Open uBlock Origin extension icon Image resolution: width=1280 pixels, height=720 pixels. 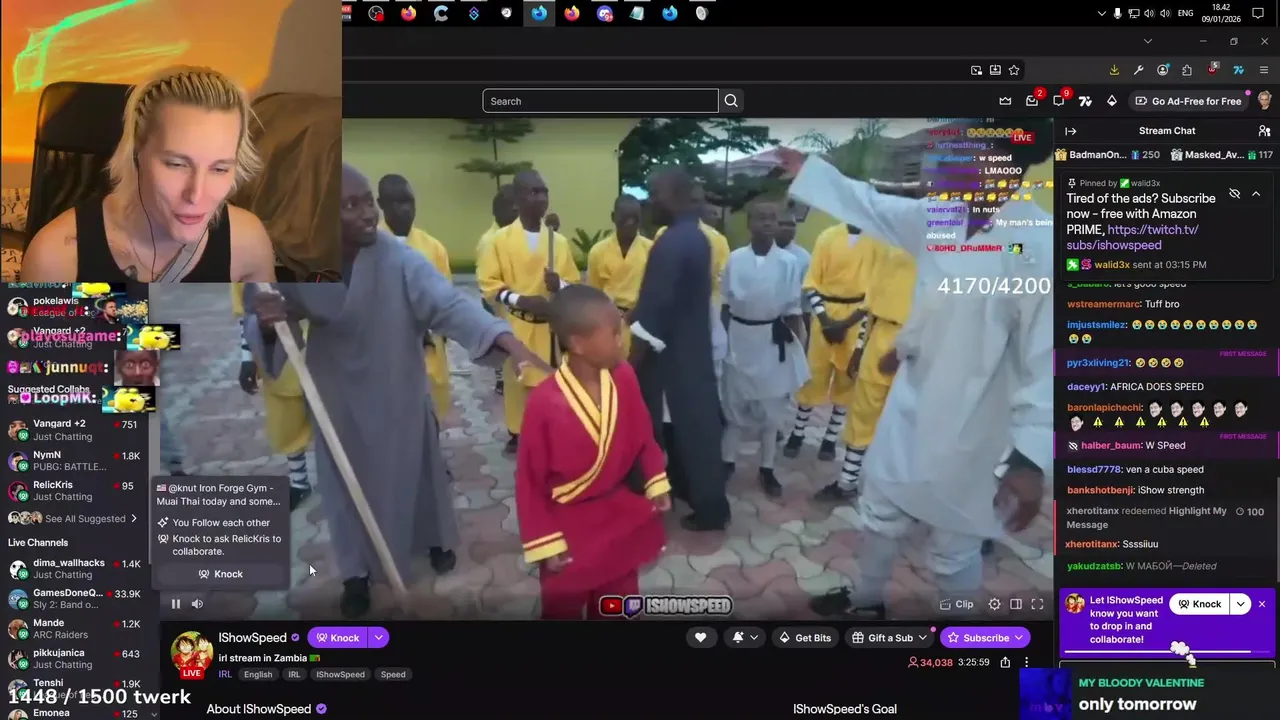point(1213,70)
